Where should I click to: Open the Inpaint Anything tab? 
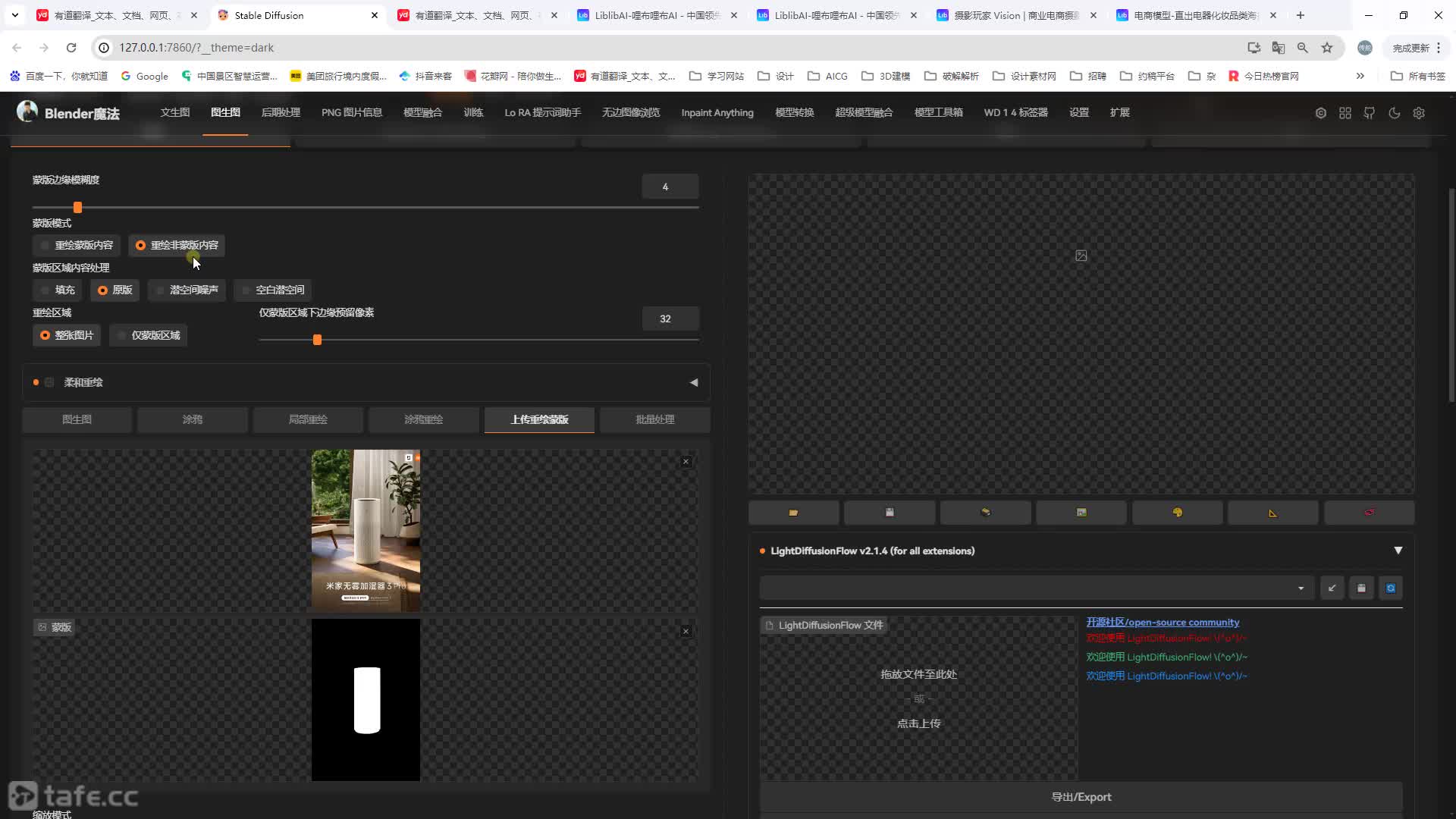point(717,112)
